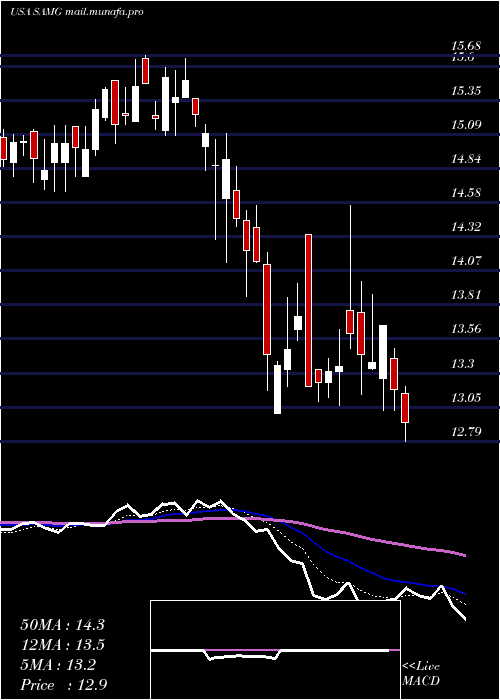The width and height of the screenshot is (500, 700).
Task: Select the 12.79 price axis label
Action: (466, 432)
